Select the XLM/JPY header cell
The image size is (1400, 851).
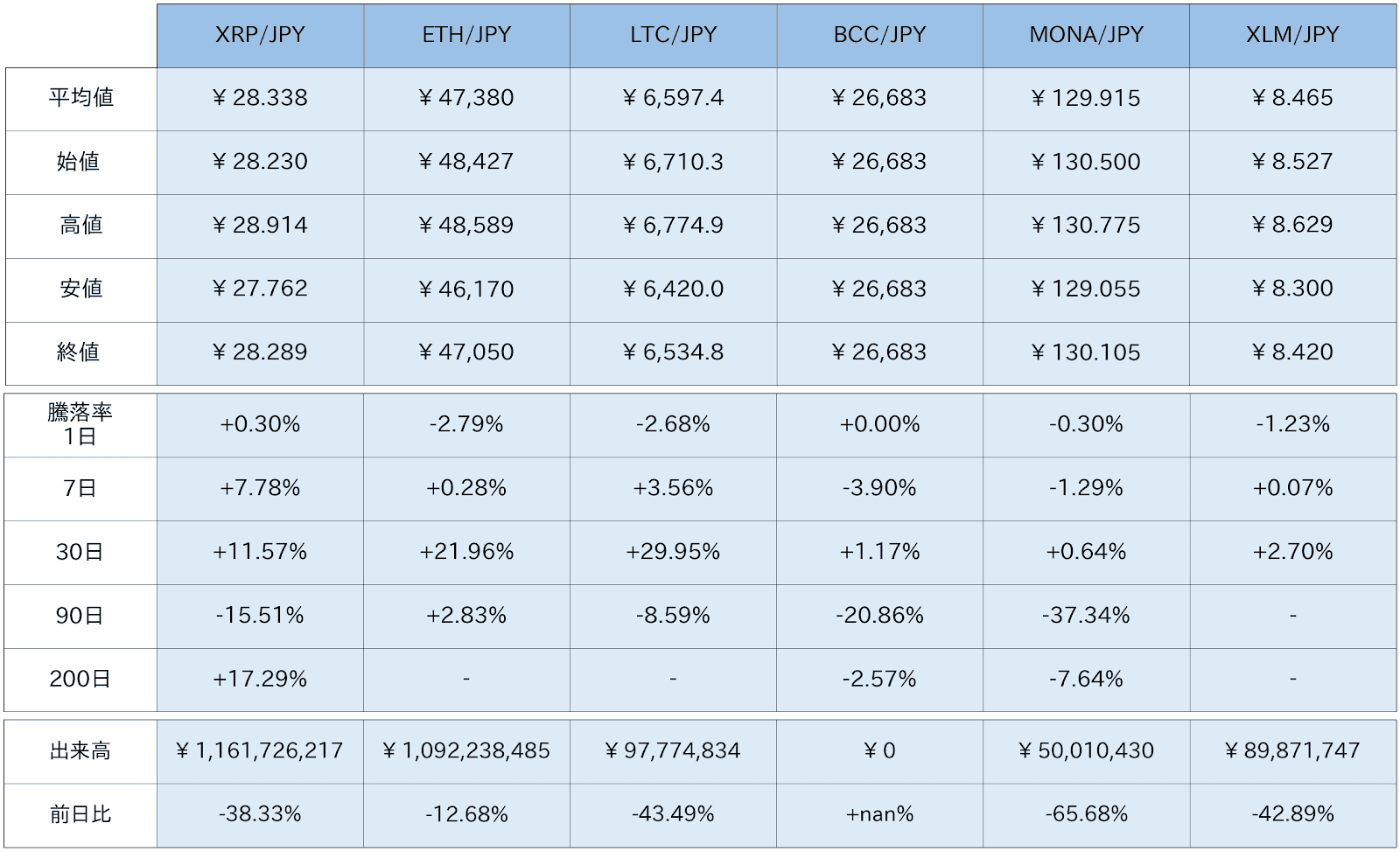(1292, 35)
